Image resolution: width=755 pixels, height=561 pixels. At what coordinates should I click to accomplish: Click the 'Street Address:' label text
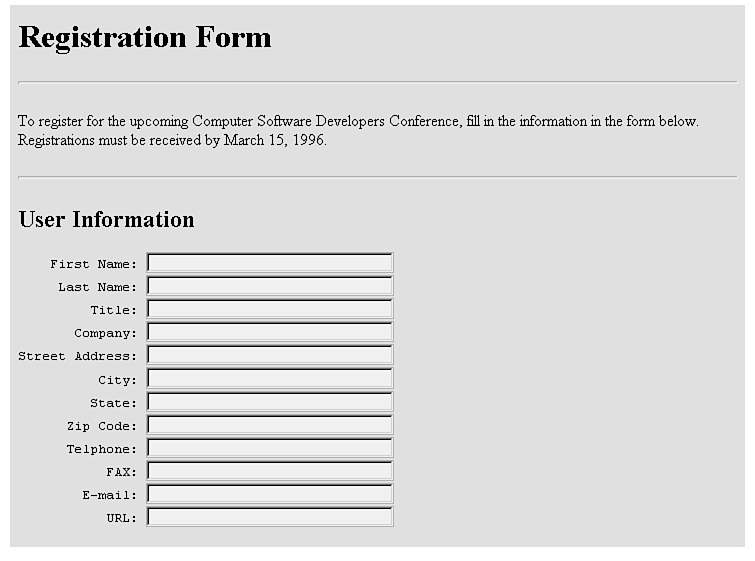(78, 356)
